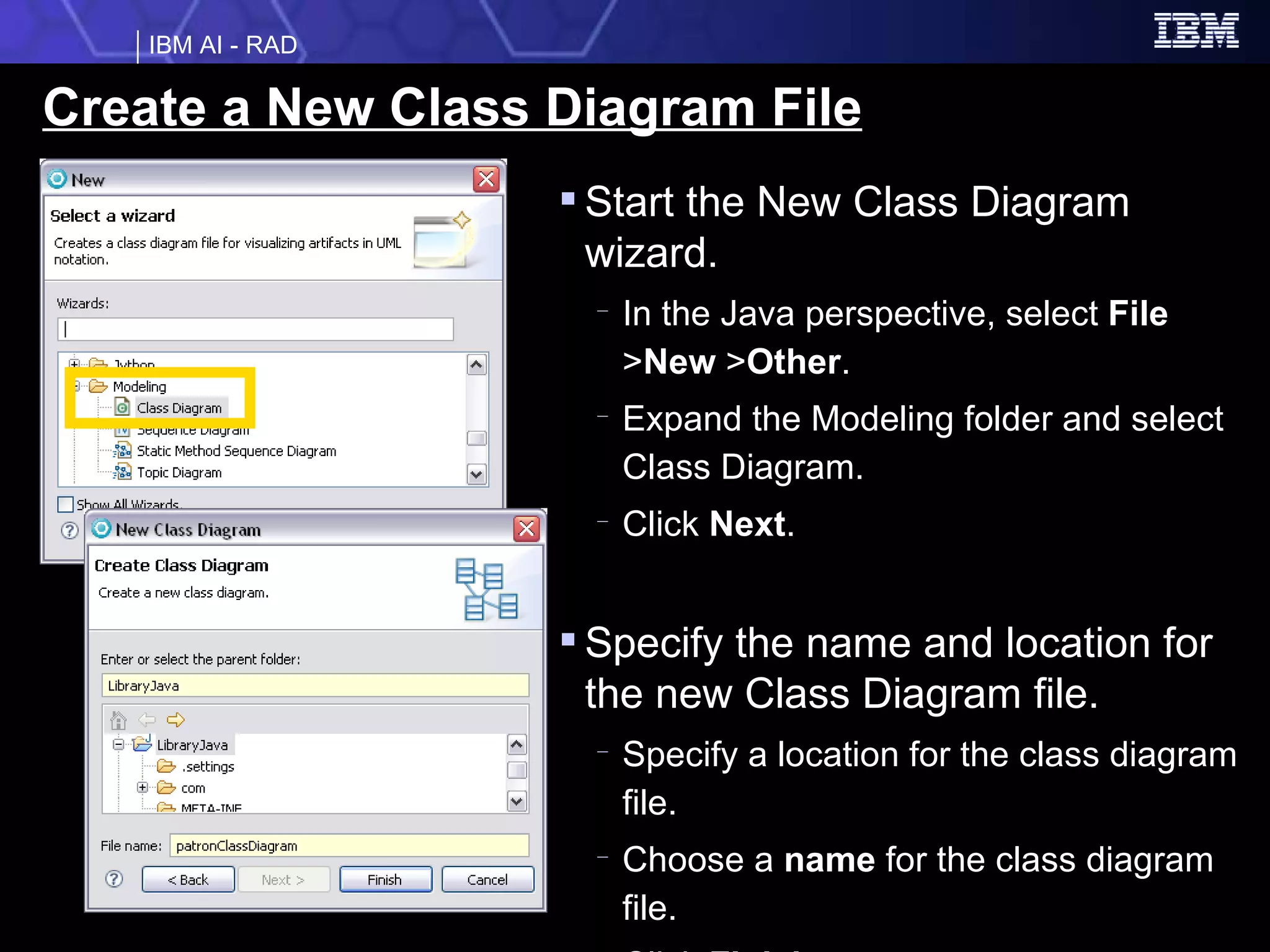Select the com folder in tree
Viewport: 1270px width, 952px height.
pyautogui.click(x=193, y=788)
